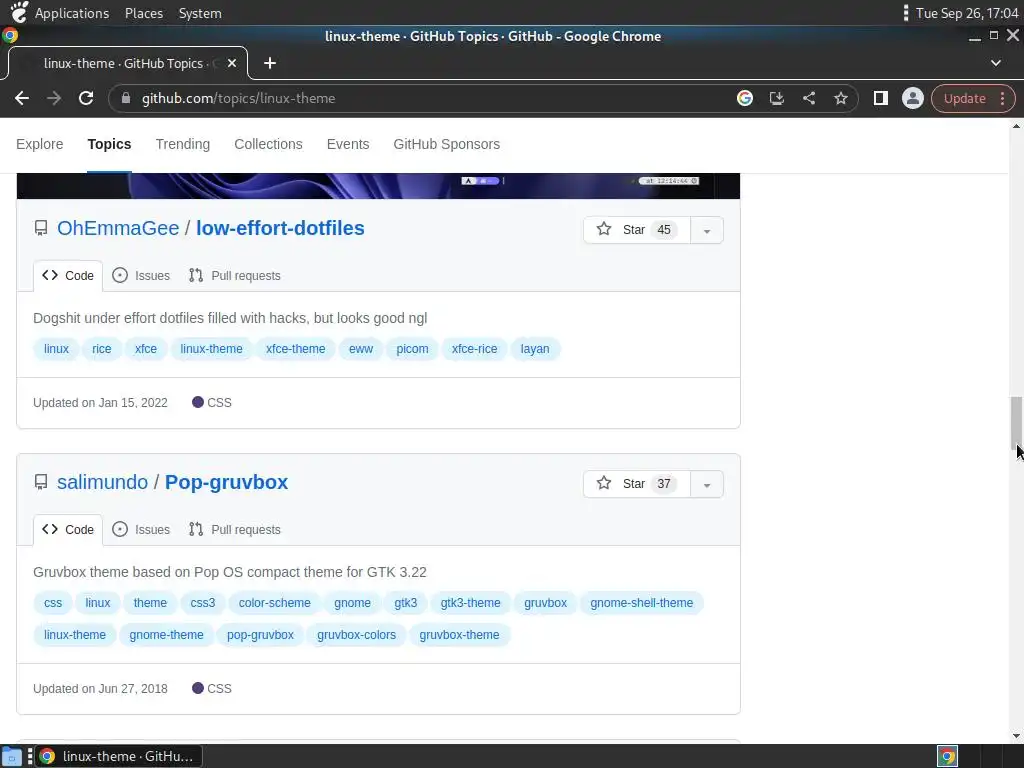Click repo icon beside OhEmmaGee low-effort-dotfiles
The height and width of the screenshot is (768, 1024).
[x=40, y=228]
